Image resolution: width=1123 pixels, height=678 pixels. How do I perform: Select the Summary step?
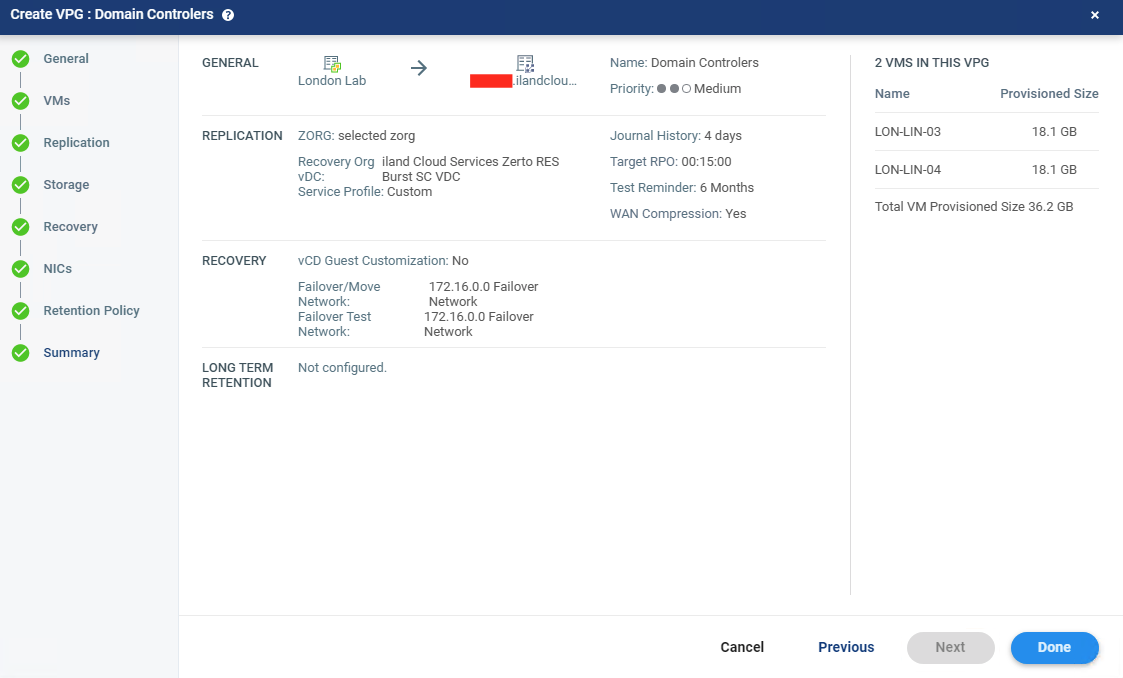coord(71,353)
